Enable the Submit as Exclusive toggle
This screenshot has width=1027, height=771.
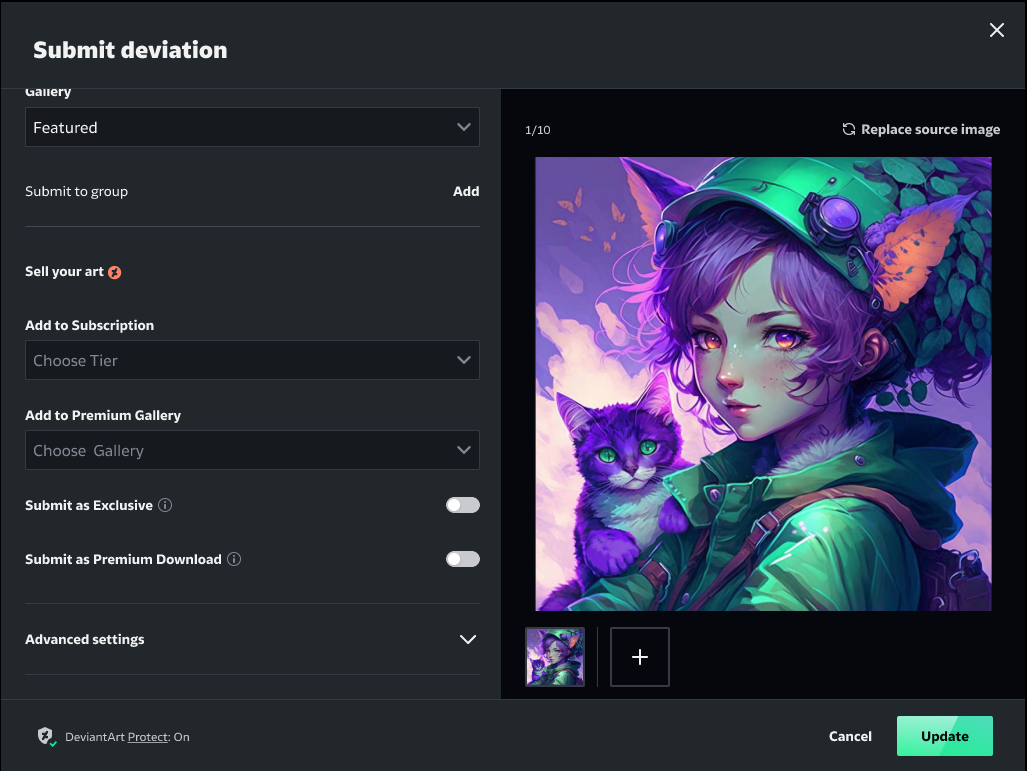point(462,505)
